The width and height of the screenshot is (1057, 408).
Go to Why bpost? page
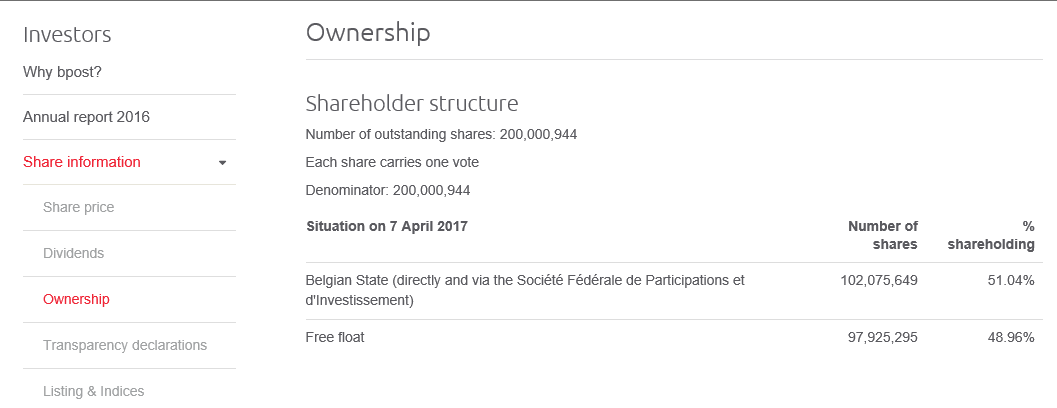point(62,72)
